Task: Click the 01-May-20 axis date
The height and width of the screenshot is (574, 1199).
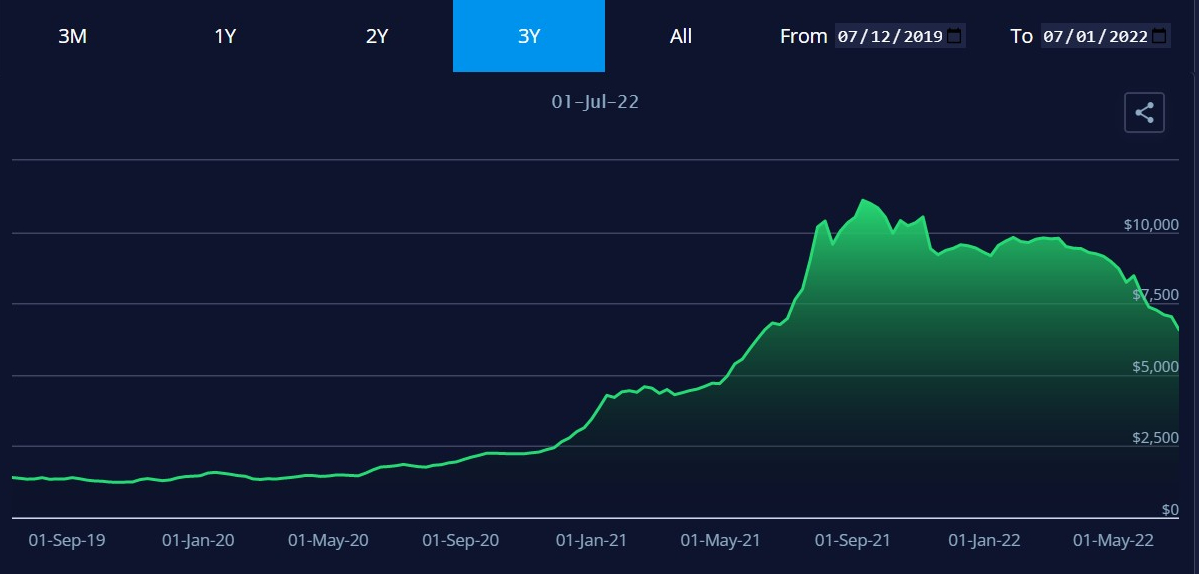Action: (328, 540)
